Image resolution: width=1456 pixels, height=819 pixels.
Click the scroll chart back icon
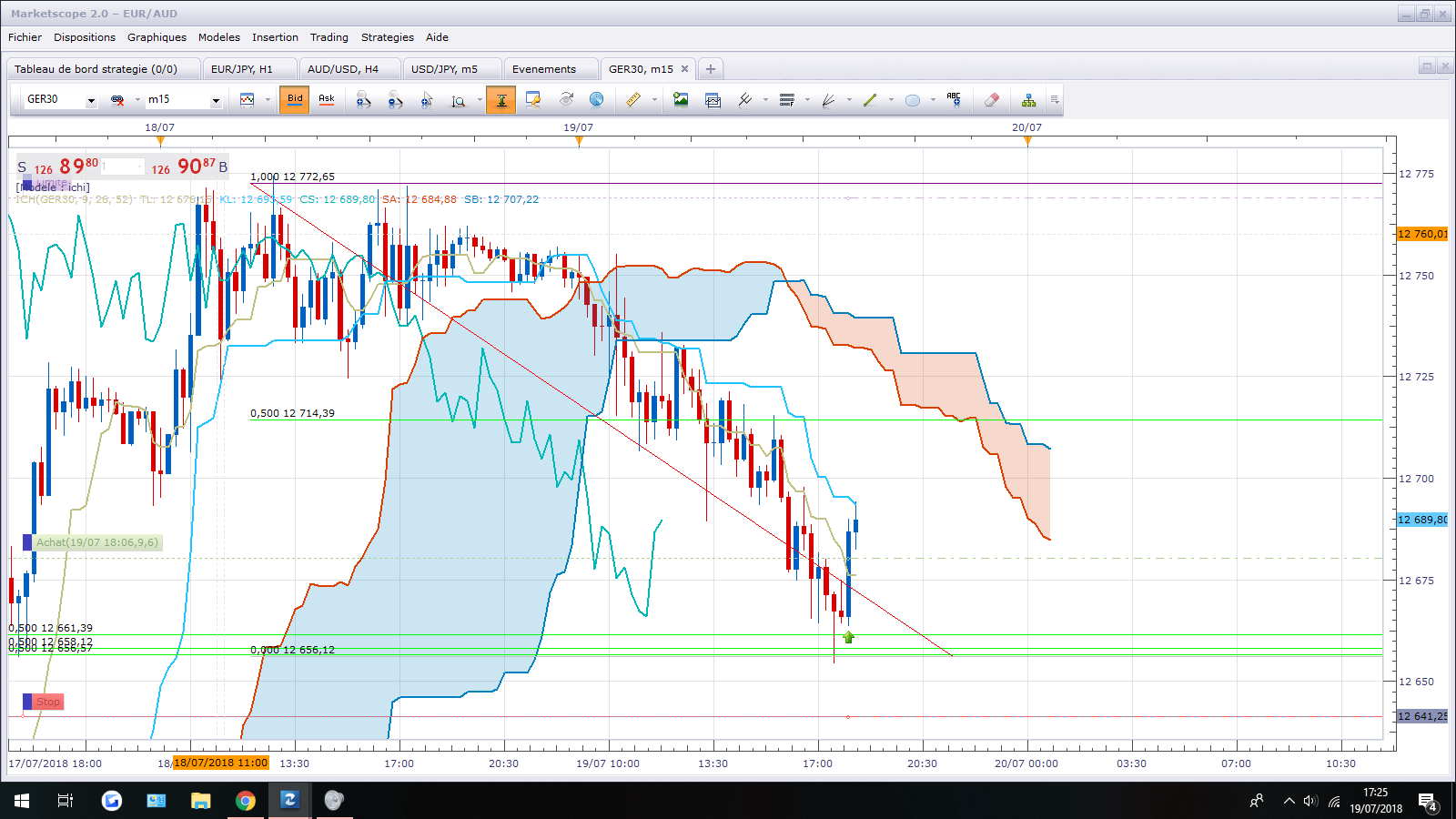[364, 100]
